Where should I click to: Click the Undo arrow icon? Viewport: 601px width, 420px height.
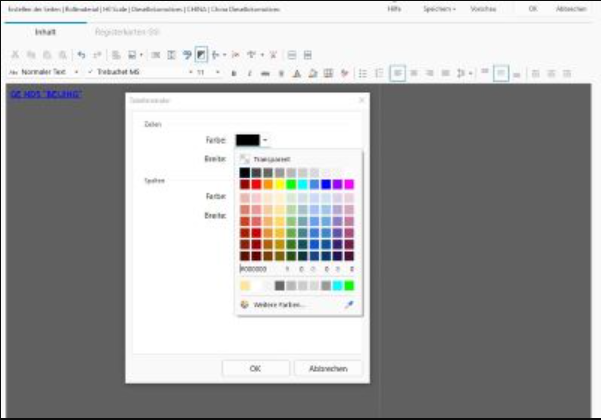[x=81, y=54]
